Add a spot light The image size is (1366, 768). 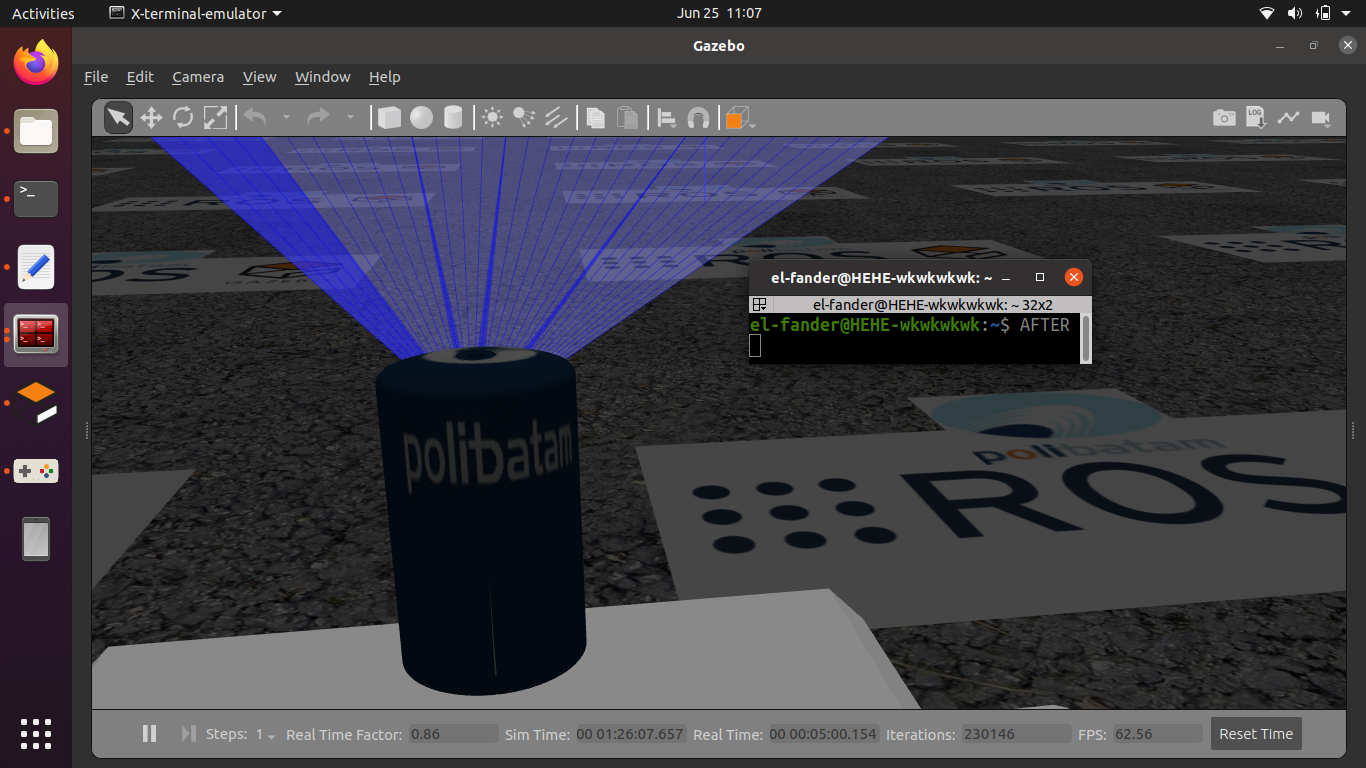click(x=524, y=118)
